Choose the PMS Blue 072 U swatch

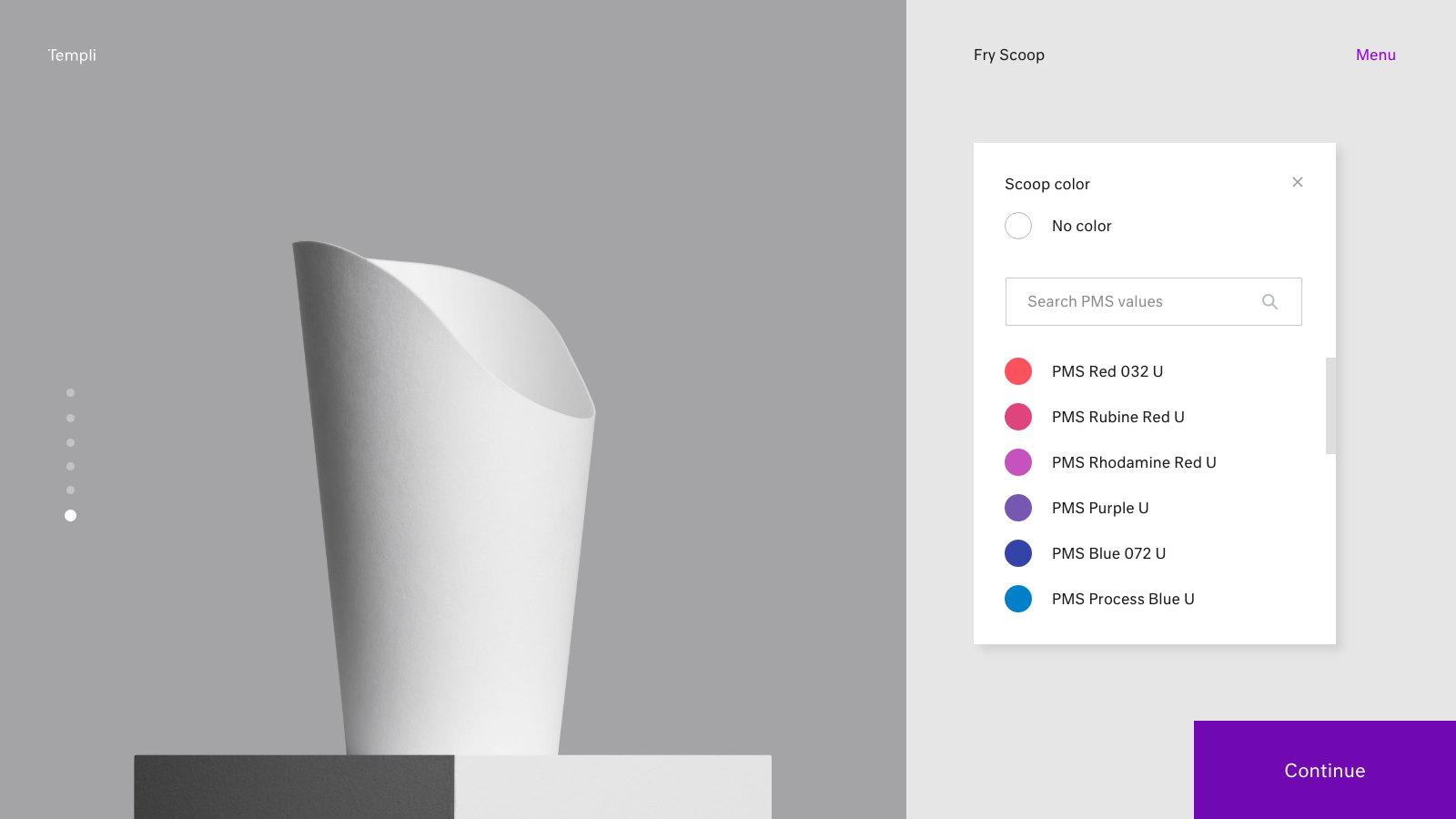(x=1018, y=553)
